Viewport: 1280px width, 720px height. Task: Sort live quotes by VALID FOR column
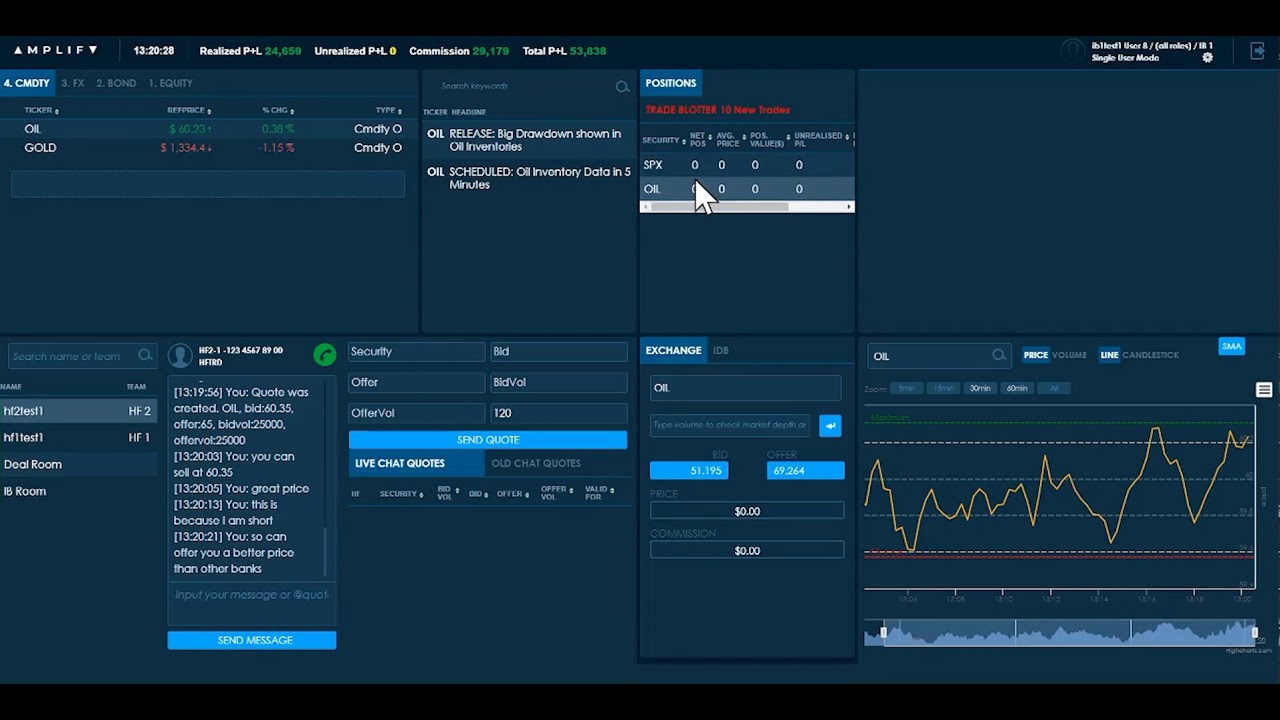tap(598, 493)
